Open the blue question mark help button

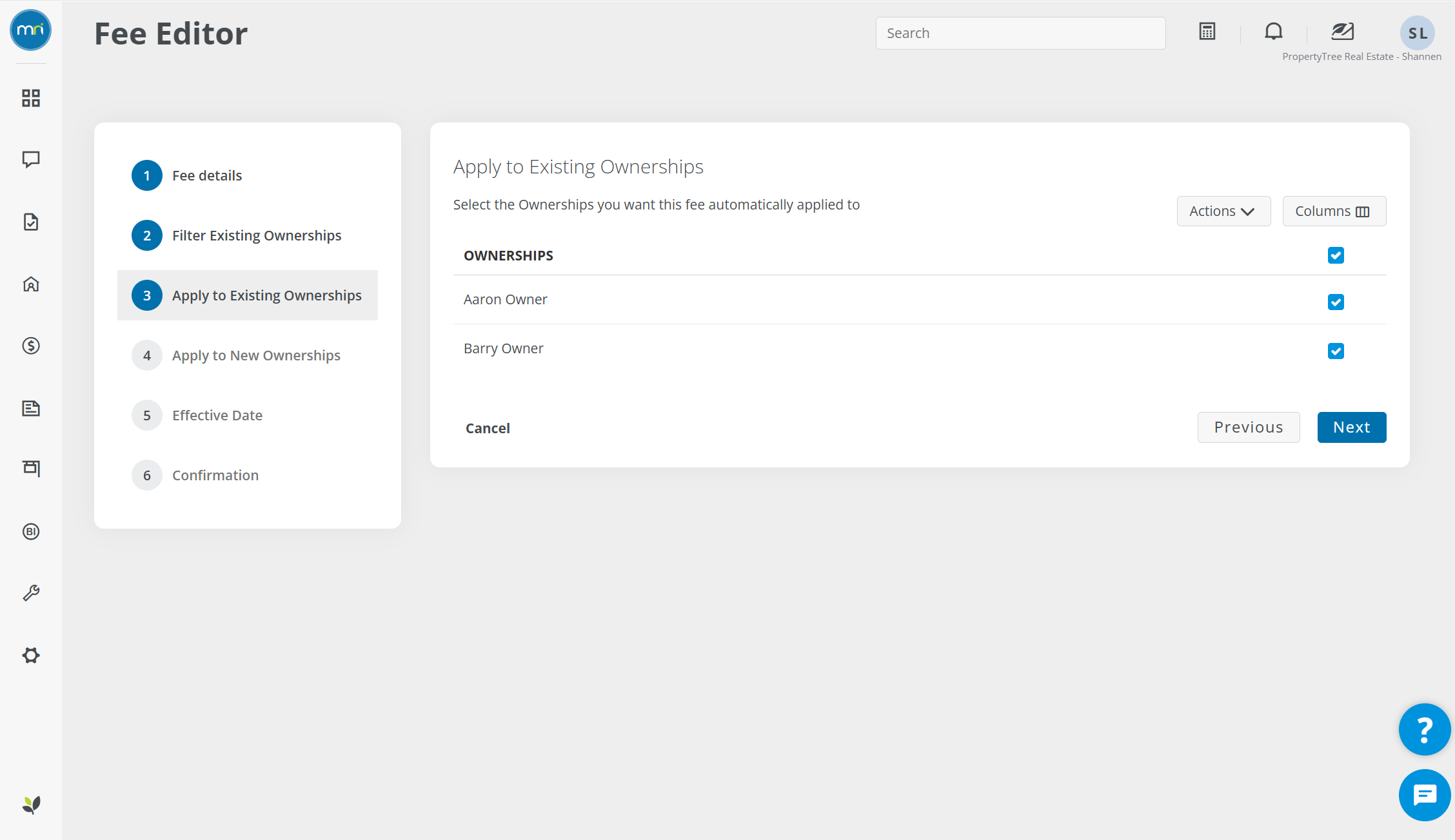1425,729
